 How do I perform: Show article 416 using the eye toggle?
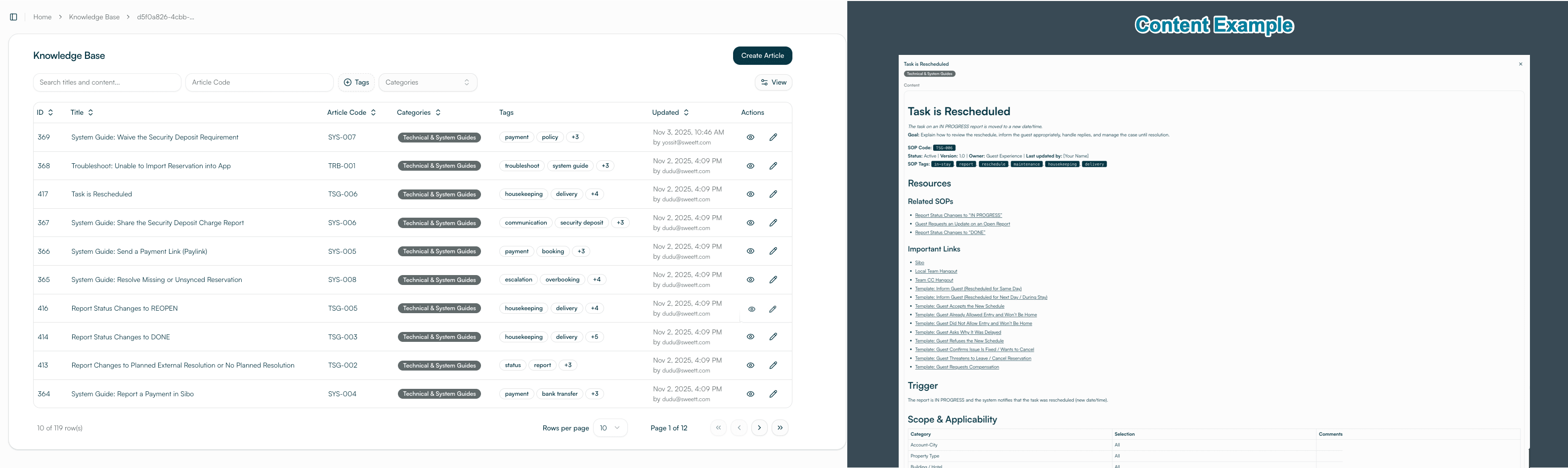750,308
